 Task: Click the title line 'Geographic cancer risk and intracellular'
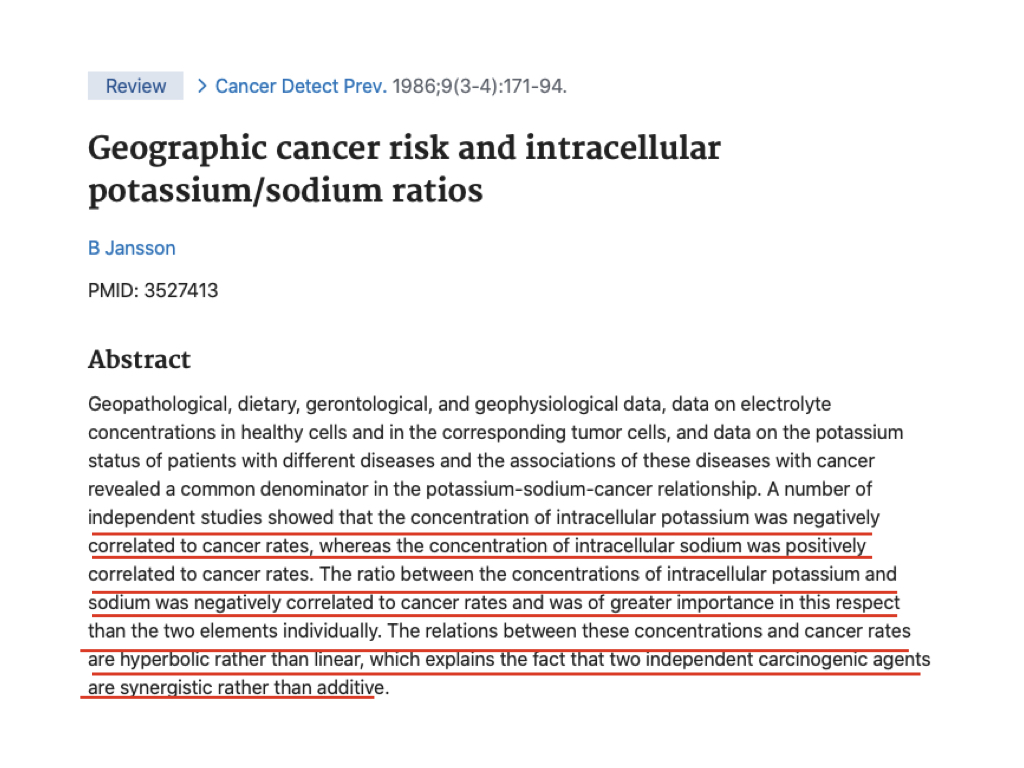pos(404,148)
